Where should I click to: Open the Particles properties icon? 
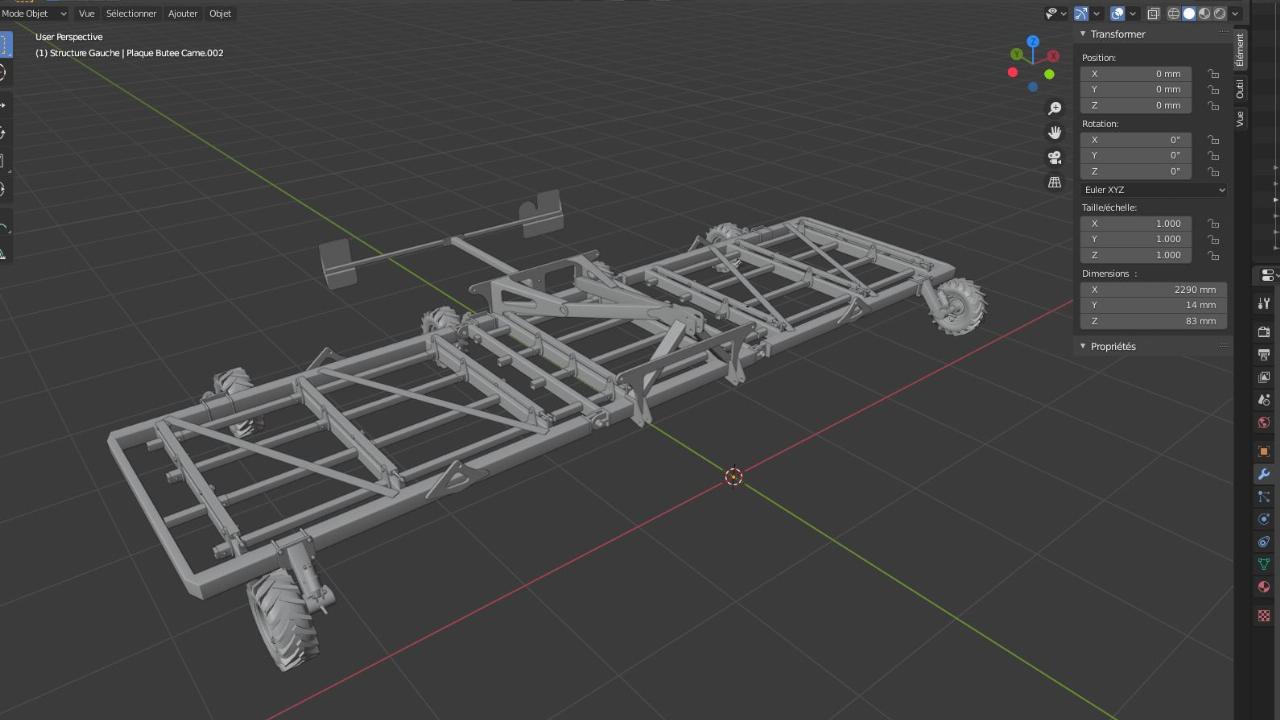pos(1264,496)
